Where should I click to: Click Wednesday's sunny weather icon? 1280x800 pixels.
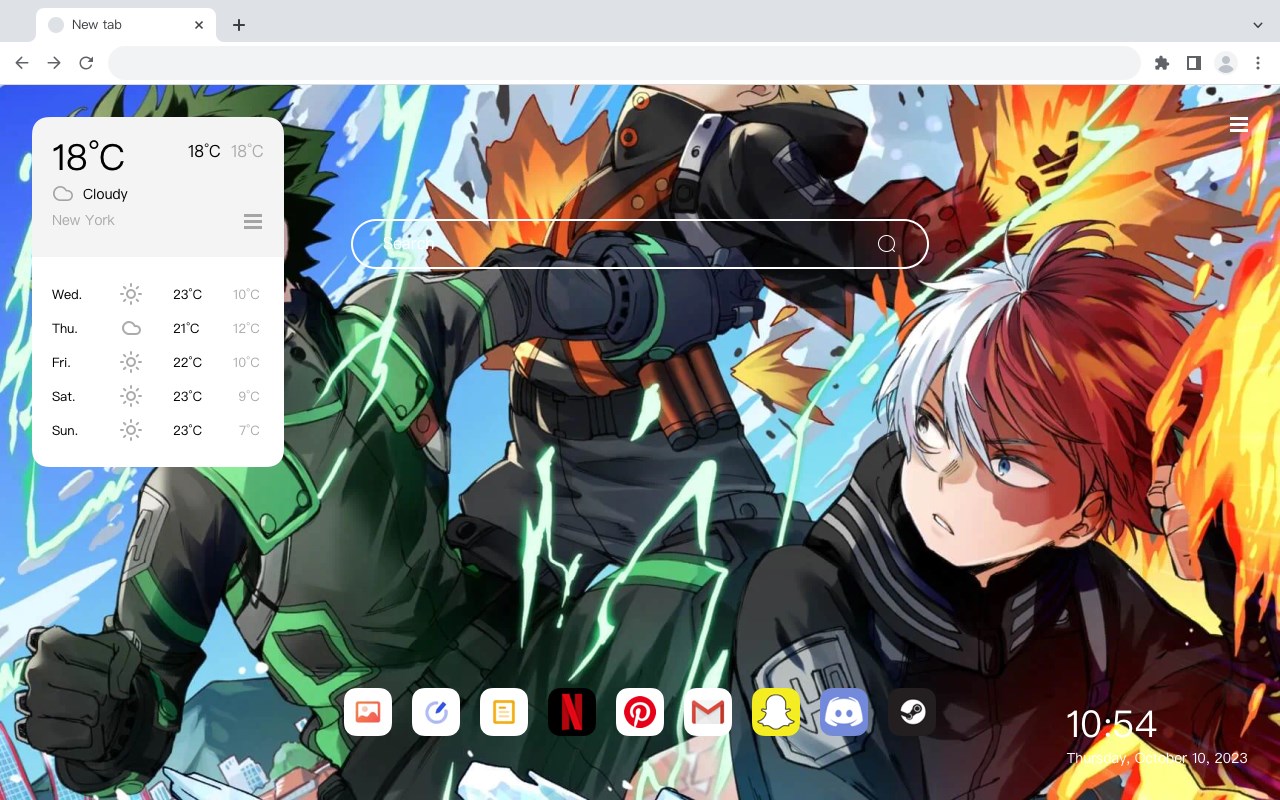coord(131,294)
